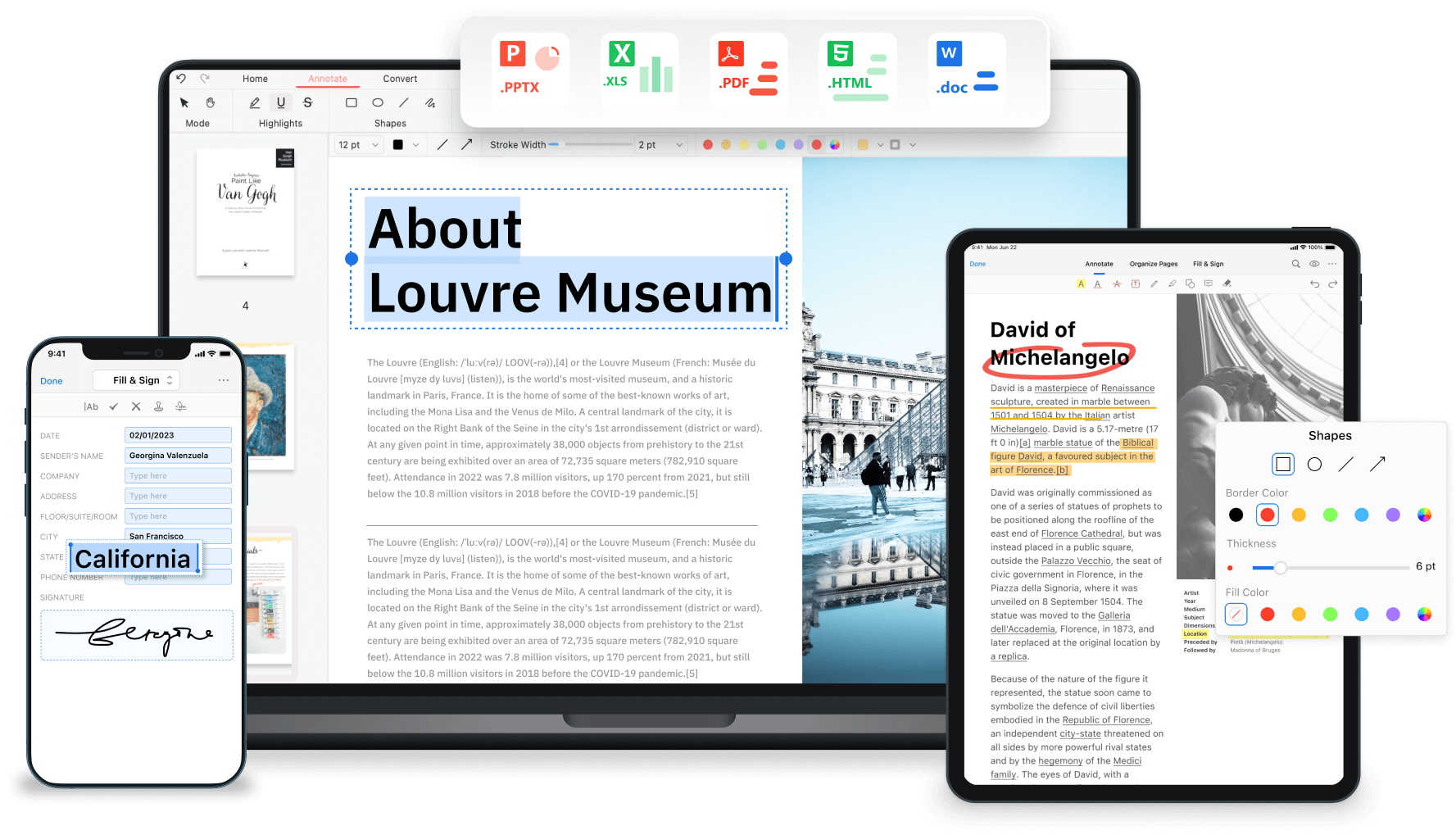Undo the last action in the laptop toolbar
The height and width of the screenshot is (835, 1456).
(181, 79)
